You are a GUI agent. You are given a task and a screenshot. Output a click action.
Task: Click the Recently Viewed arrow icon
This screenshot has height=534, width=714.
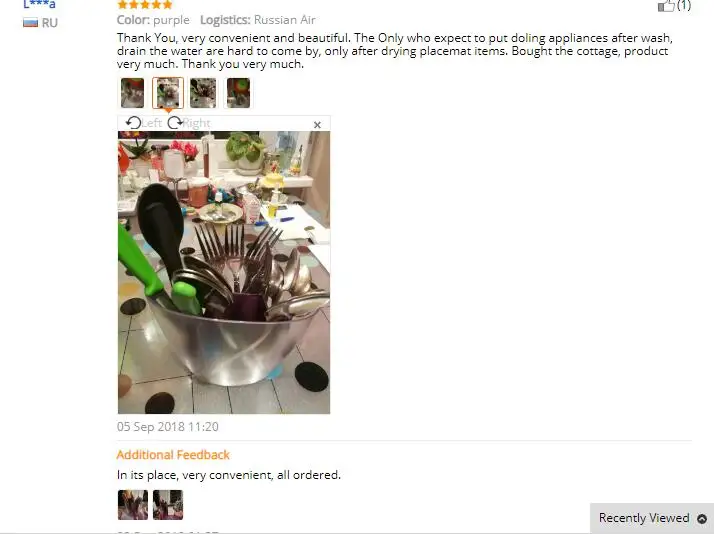pos(702,519)
